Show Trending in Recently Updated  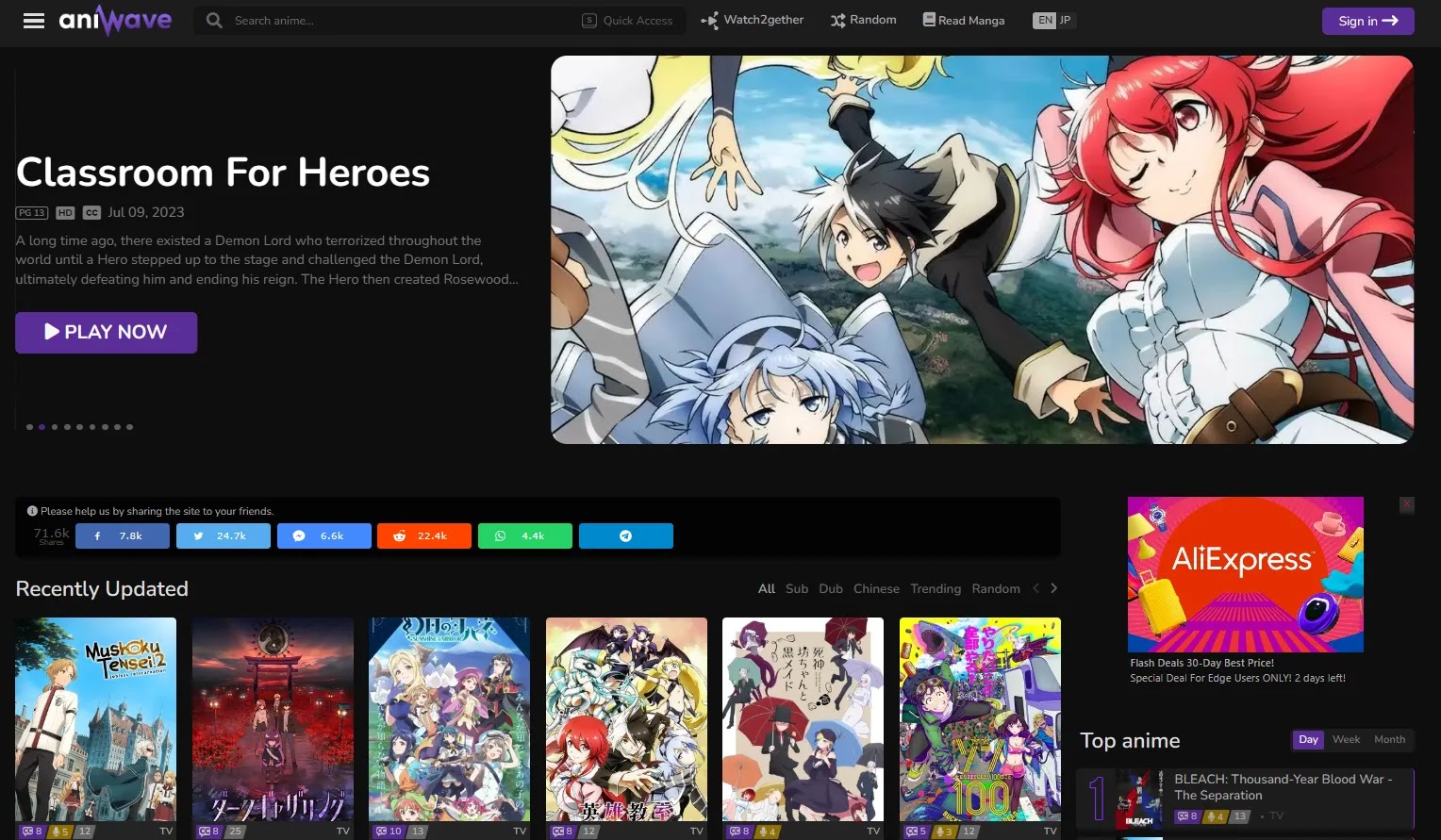click(x=936, y=588)
